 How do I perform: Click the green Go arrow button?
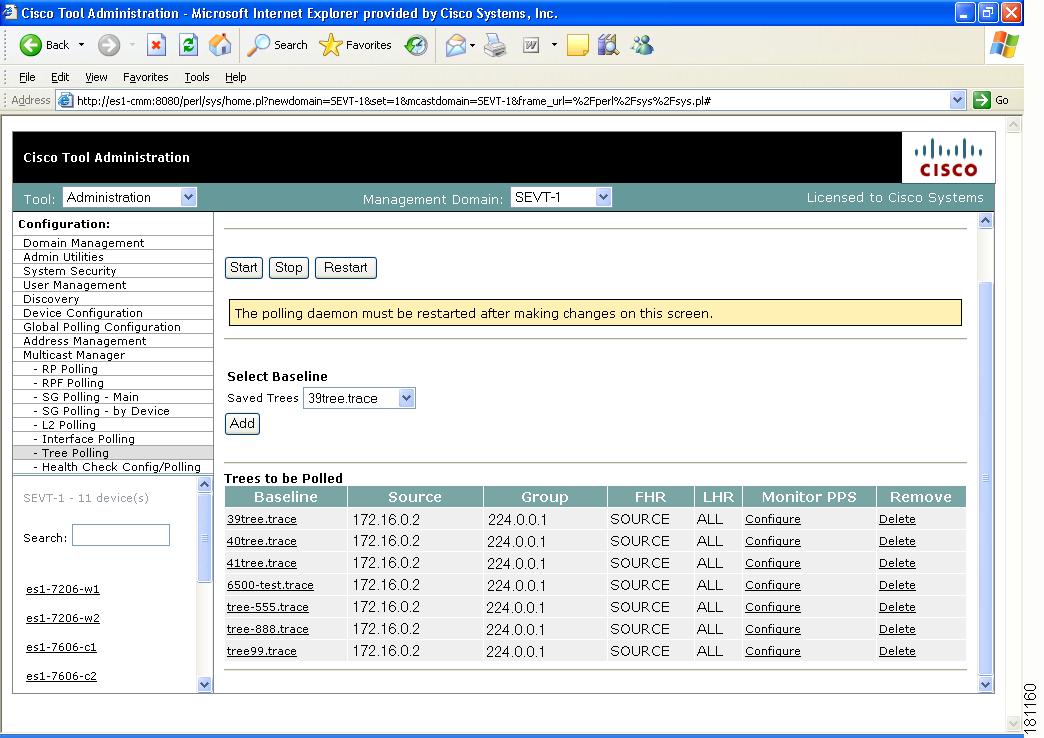pos(981,101)
